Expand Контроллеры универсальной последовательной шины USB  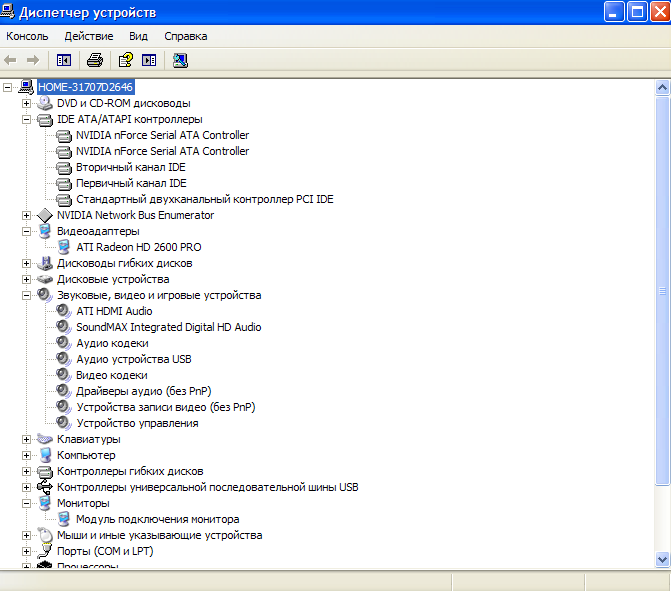26,487
